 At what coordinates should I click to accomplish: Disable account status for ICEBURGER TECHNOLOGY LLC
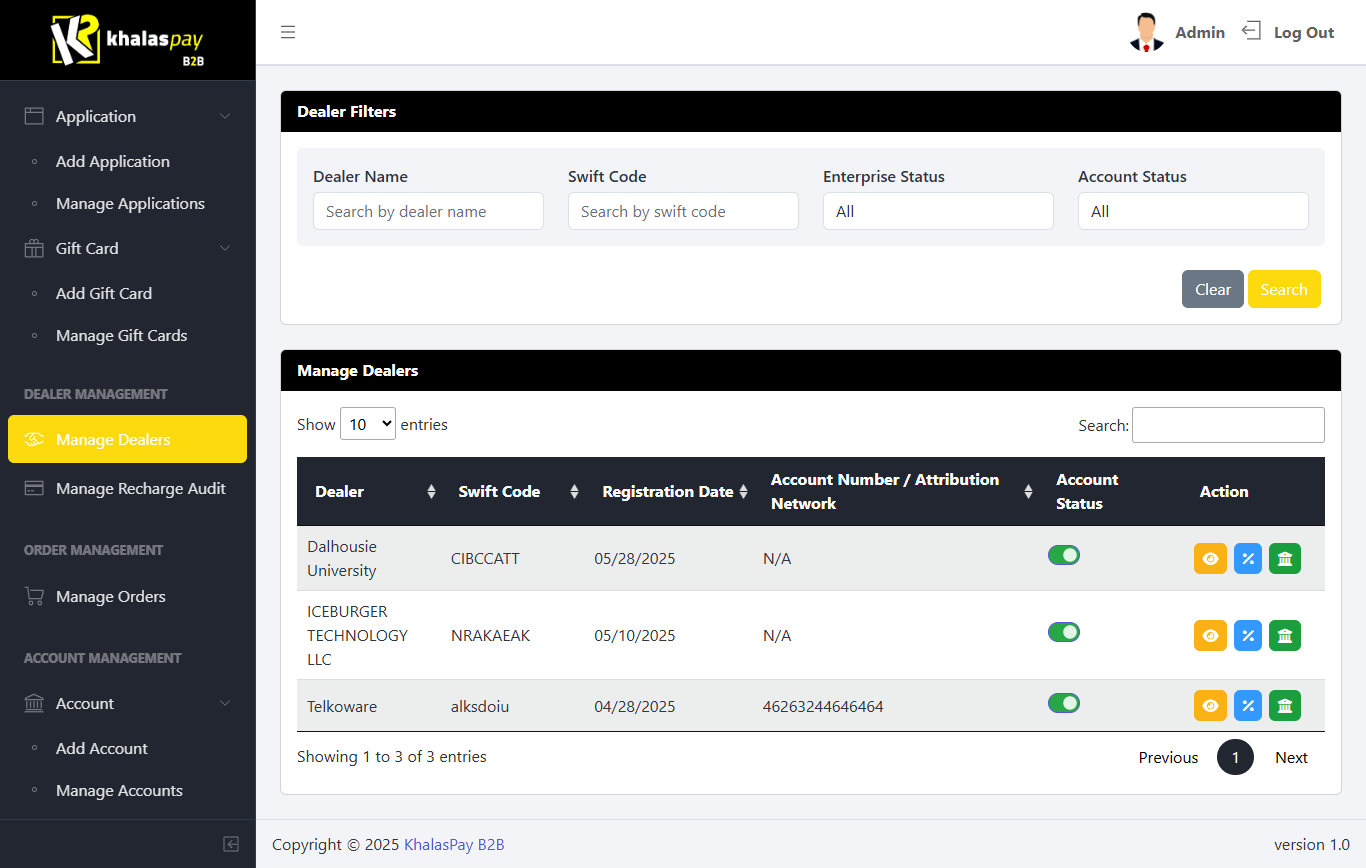(1064, 632)
